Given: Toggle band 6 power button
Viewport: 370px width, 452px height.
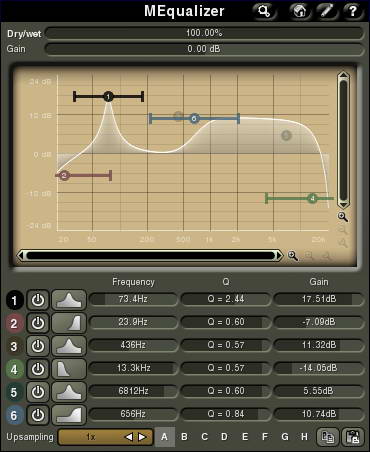Looking at the screenshot, I should point(38,415).
